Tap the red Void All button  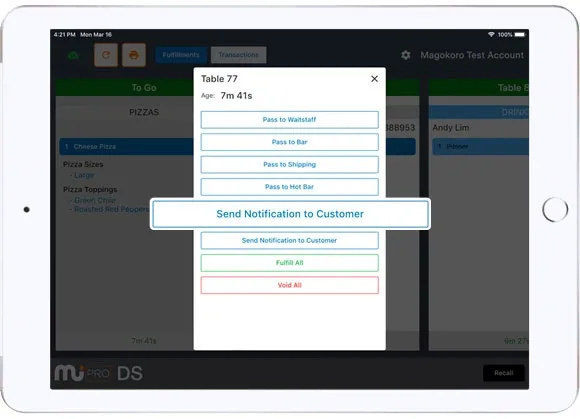point(289,285)
